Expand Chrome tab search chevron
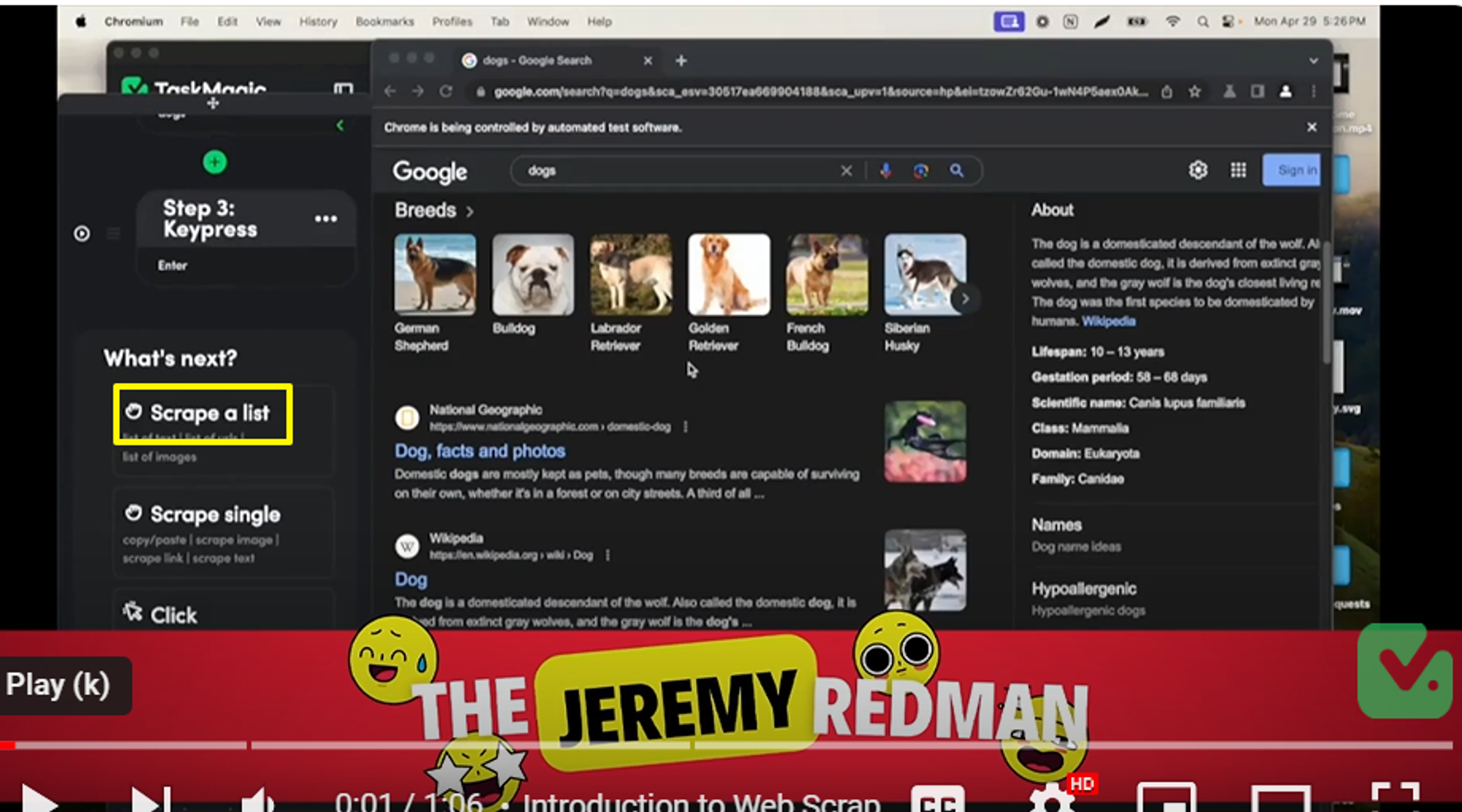Image resolution: width=1462 pixels, height=812 pixels. (x=1314, y=61)
